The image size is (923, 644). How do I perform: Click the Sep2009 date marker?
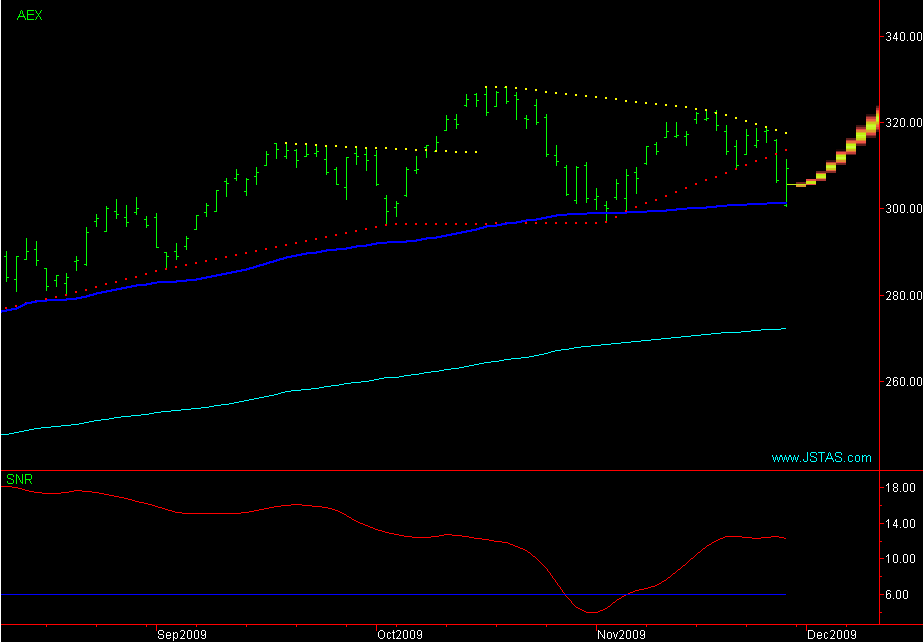point(182,634)
